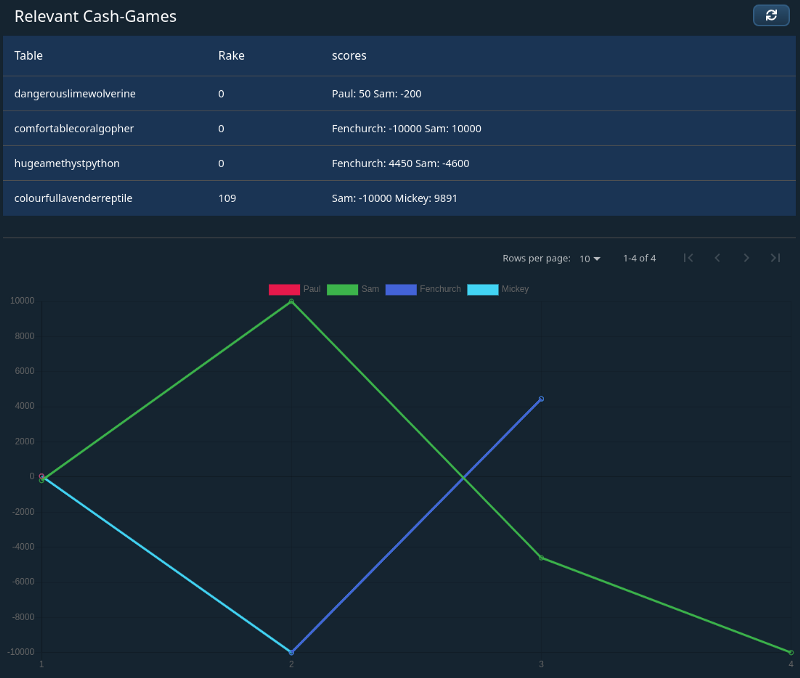The height and width of the screenshot is (678, 800).
Task: Click Sam's peak data point at 10000
Action: 291,301
